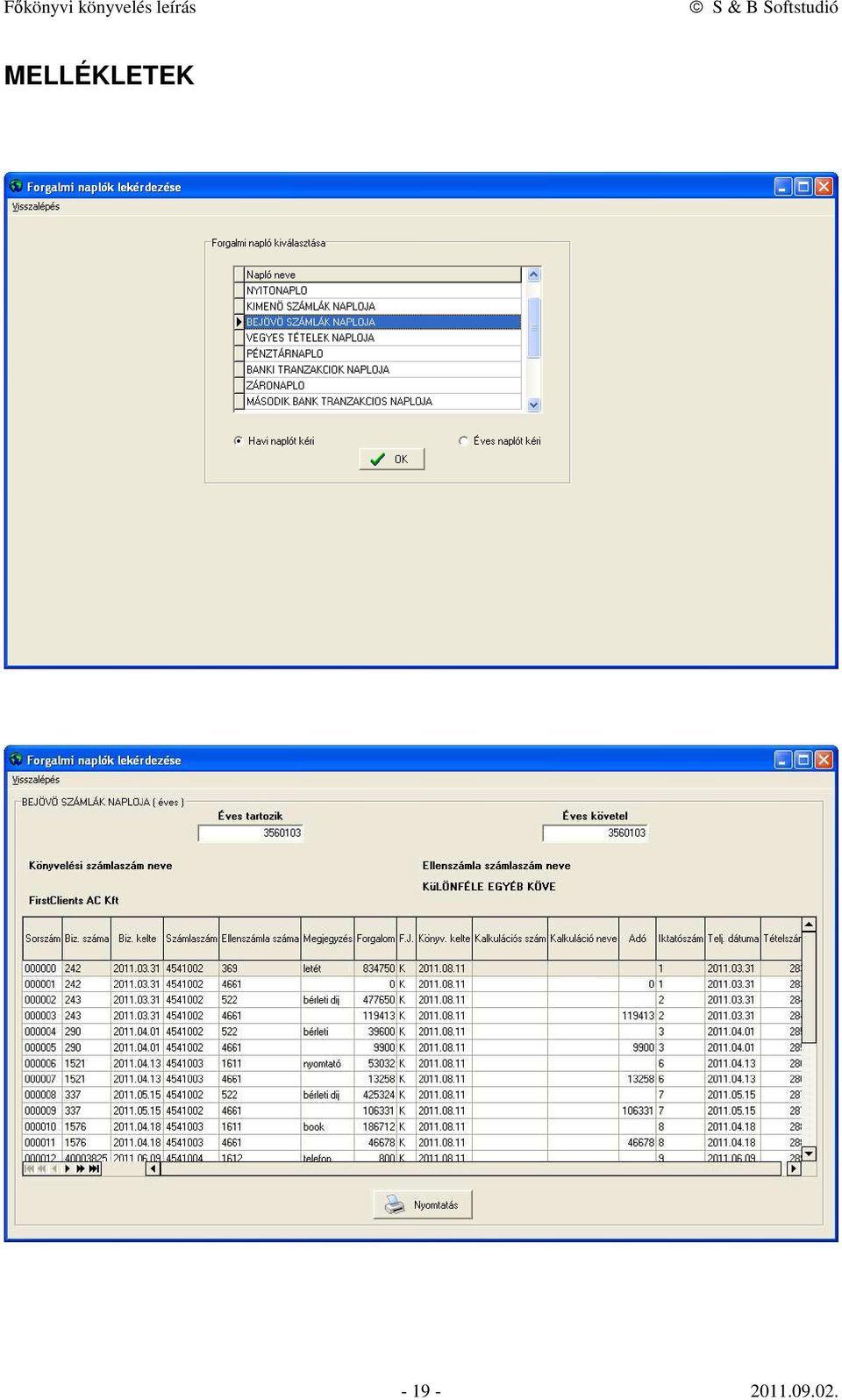Close the yearly journal grid window

[x=824, y=759]
